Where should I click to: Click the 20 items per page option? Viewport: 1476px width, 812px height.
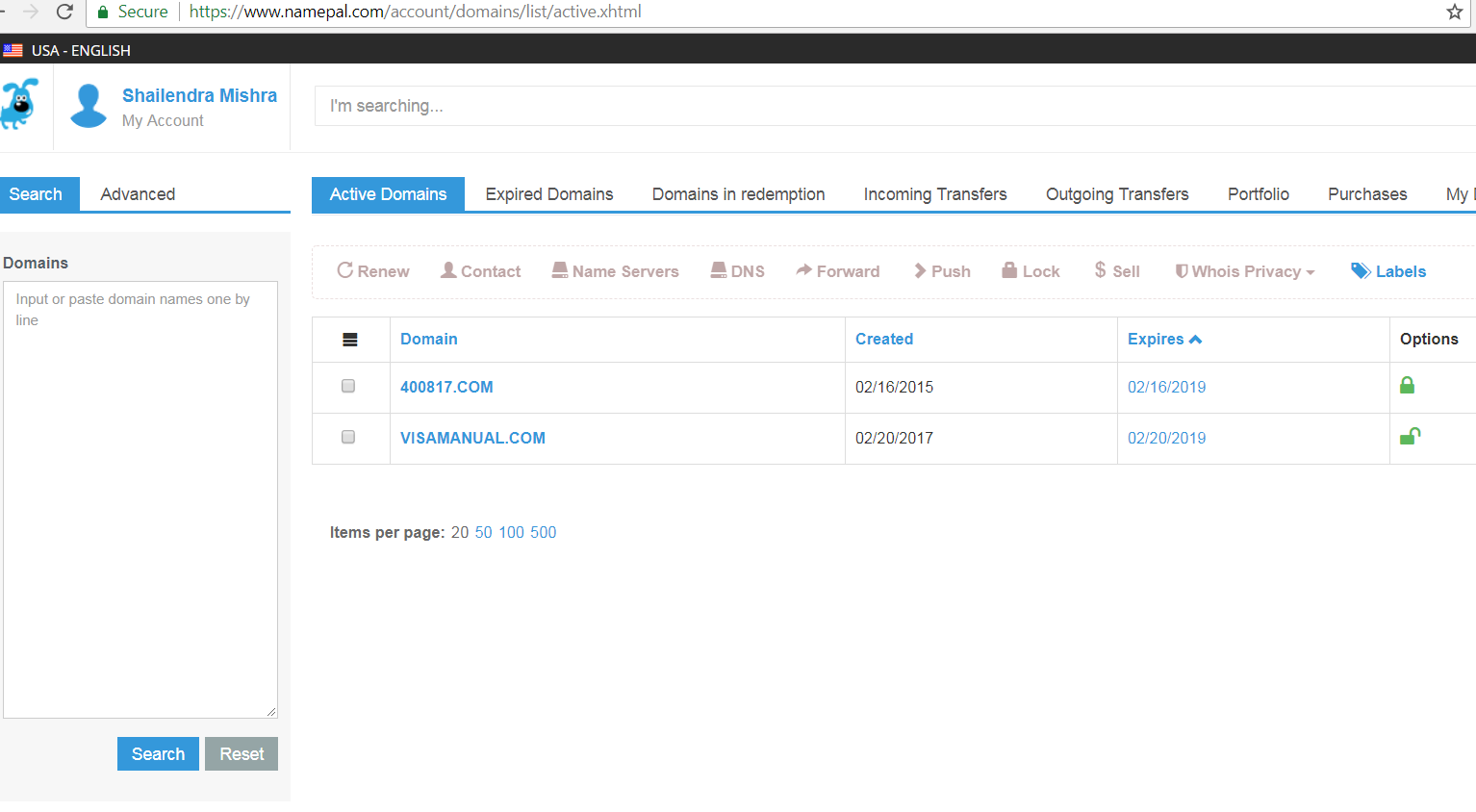[460, 533]
